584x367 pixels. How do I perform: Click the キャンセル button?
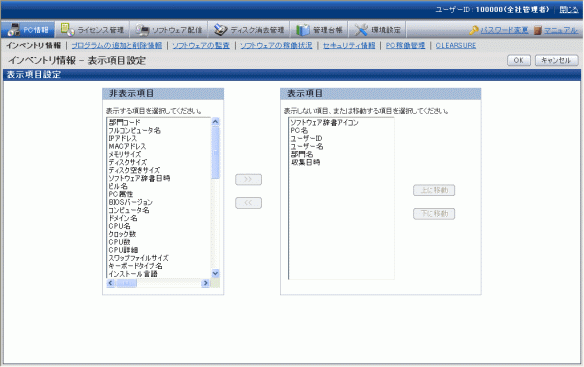coord(556,60)
